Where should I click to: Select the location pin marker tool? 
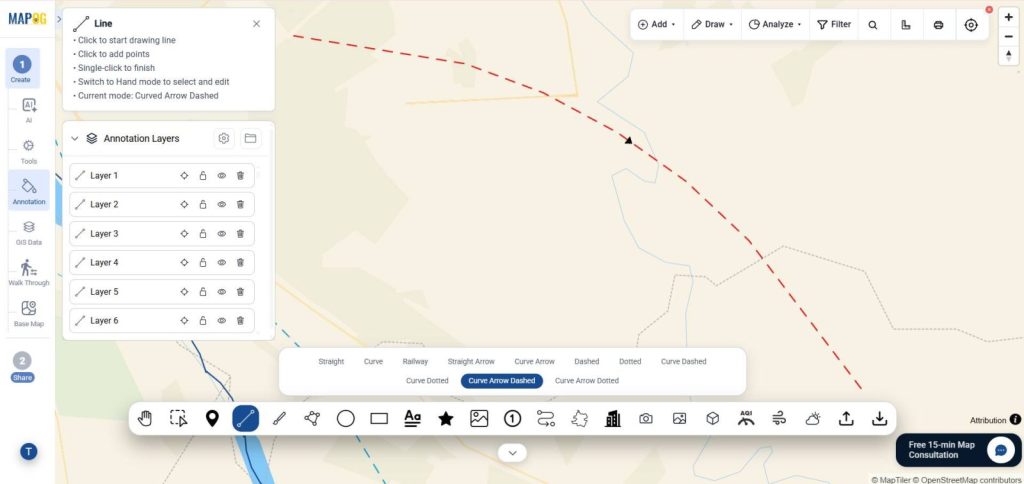click(x=212, y=419)
